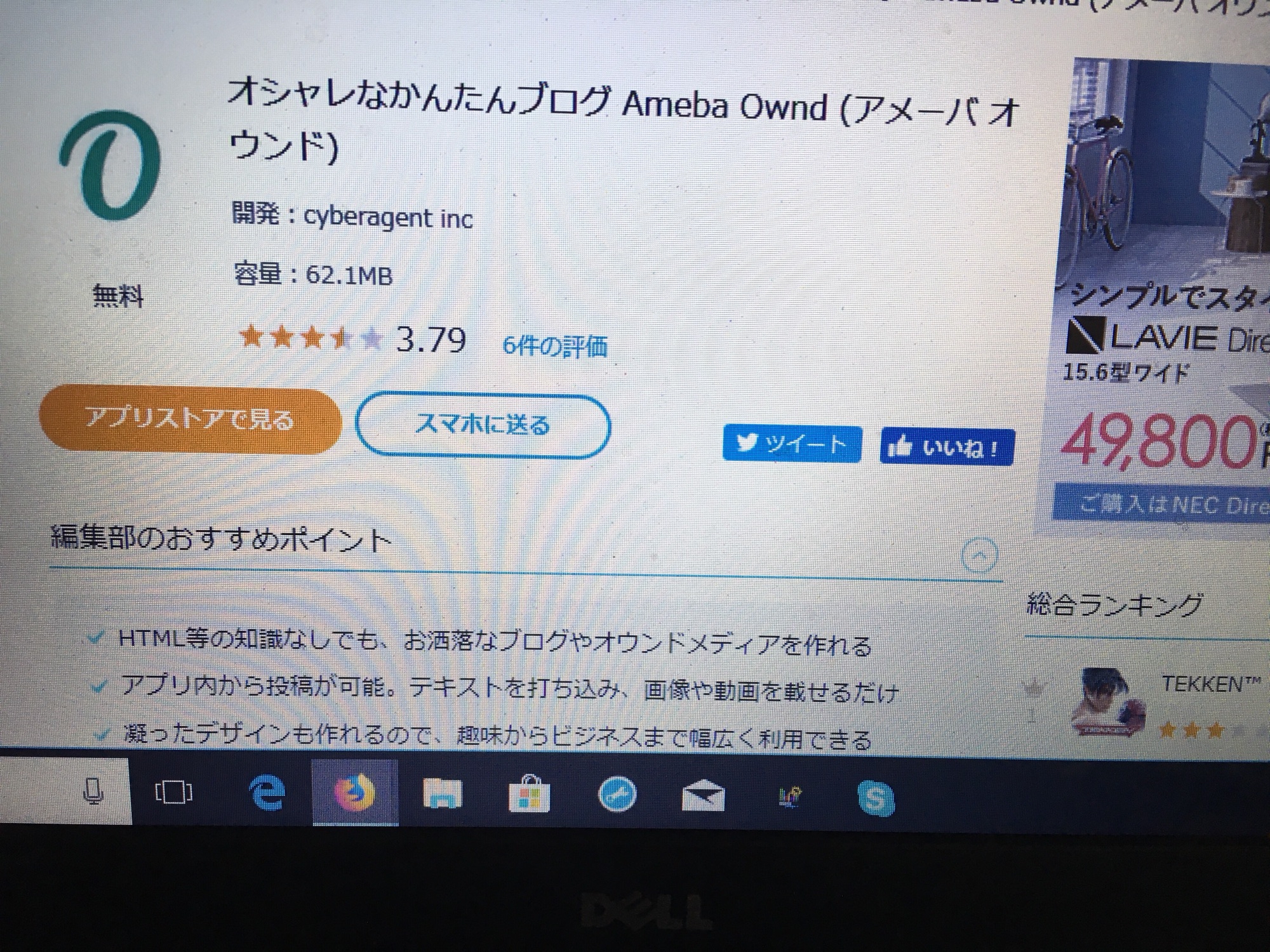The width and height of the screenshot is (1270, 952).
Task: Click the アプリストアで見る orange button
Action: (189, 420)
